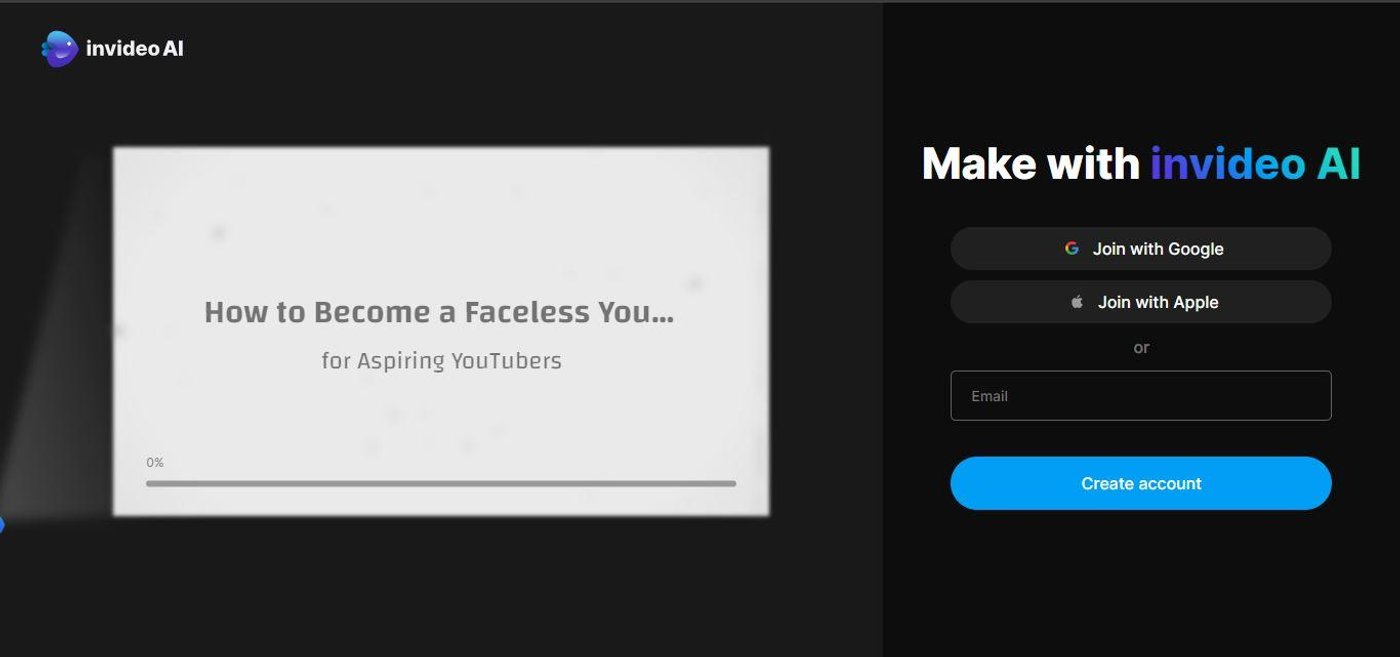Click the Apple symbol inside the Apple sign-in pill
Image resolution: width=1400 pixels, height=657 pixels.
(1078, 301)
